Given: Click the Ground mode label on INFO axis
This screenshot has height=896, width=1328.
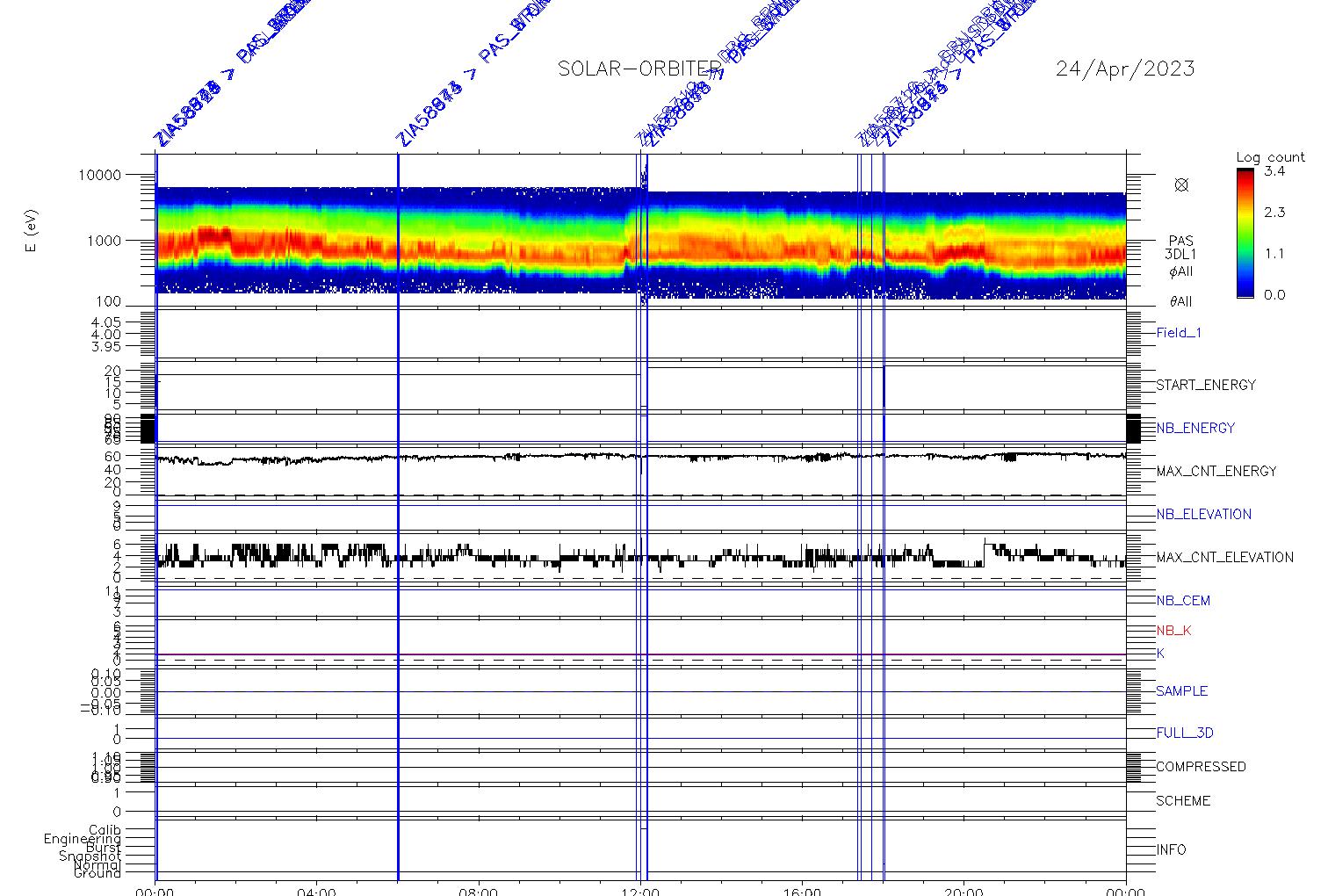Looking at the screenshot, I should [x=97, y=873].
